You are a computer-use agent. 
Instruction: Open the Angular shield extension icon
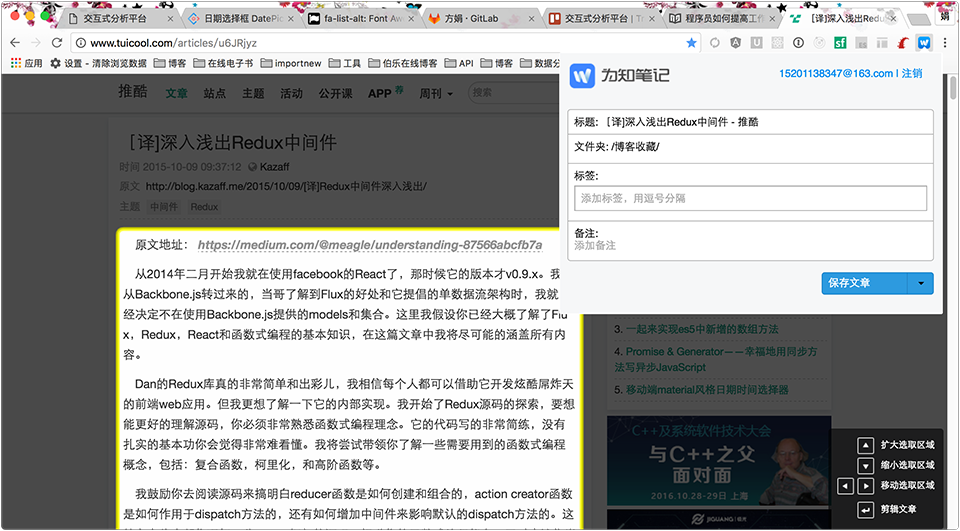coord(735,43)
